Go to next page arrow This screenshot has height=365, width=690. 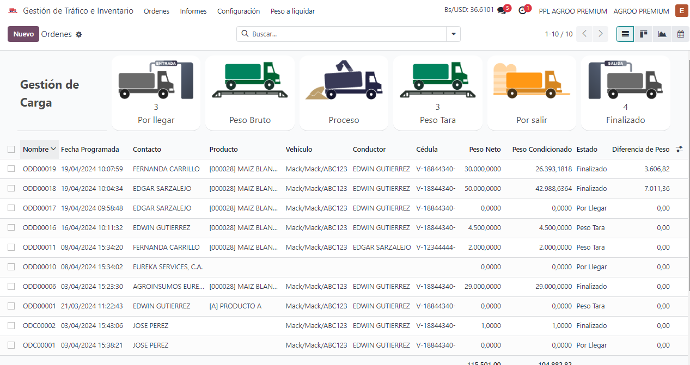(601, 34)
